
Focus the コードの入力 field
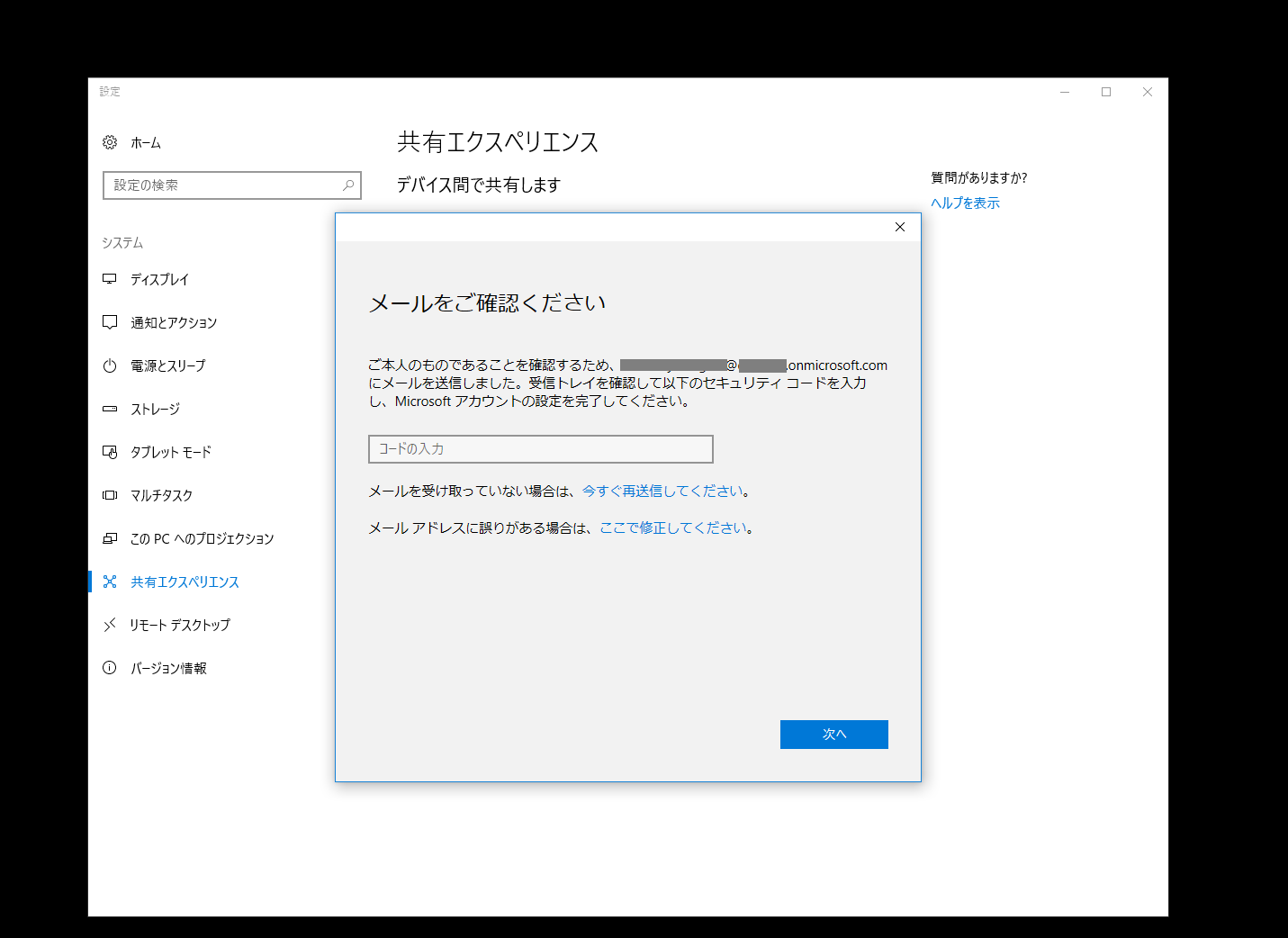[x=541, y=449]
